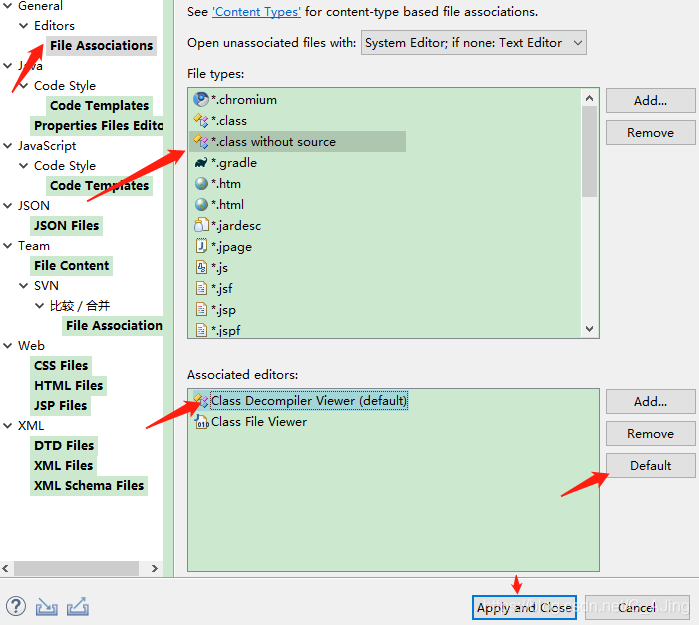
Task: Click the Default button
Action: pos(650,465)
